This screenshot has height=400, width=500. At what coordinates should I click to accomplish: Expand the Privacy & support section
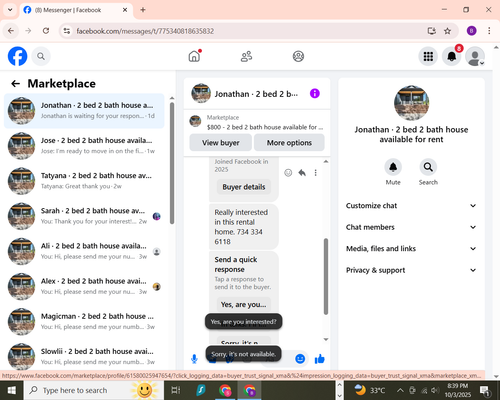click(x=411, y=270)
